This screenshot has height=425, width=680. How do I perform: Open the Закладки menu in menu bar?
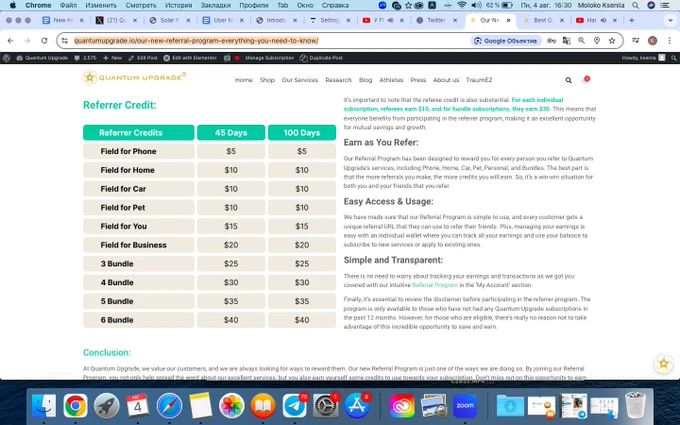216,5
